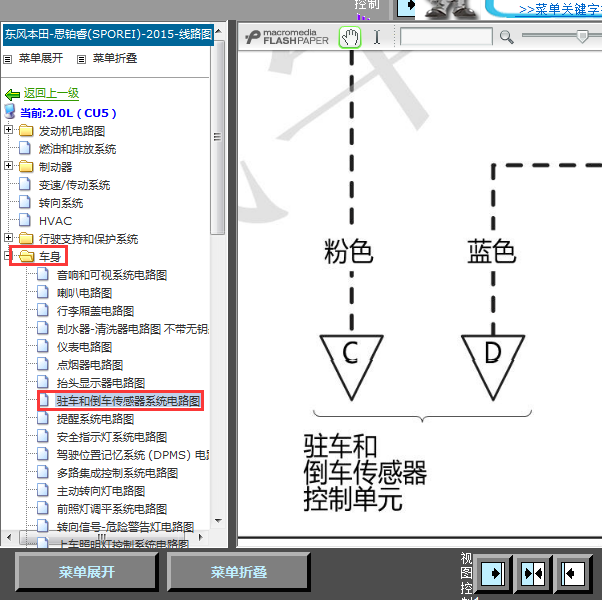Collapse the 车身 folder node
Viewport: 602px width, 601px height.
7,255
